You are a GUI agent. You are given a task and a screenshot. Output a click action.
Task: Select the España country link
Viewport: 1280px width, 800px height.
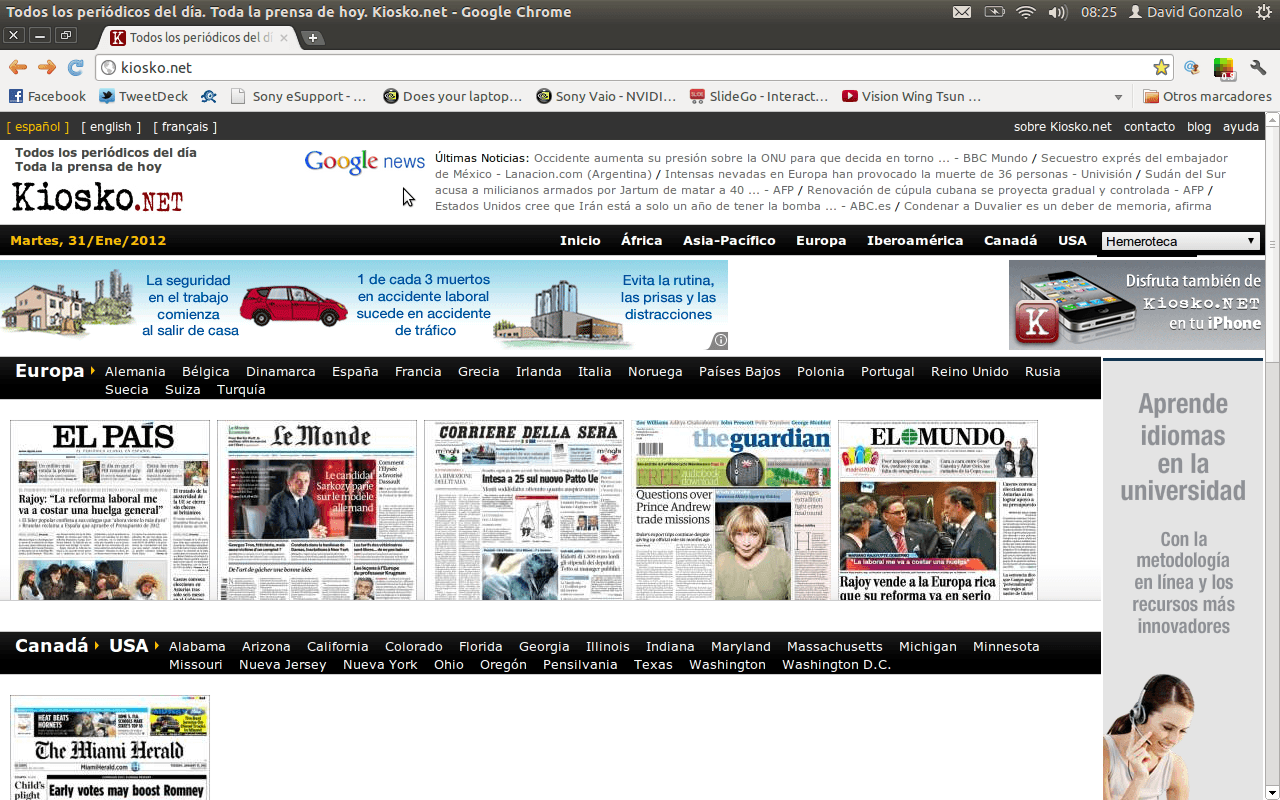(x=355, y=372)
